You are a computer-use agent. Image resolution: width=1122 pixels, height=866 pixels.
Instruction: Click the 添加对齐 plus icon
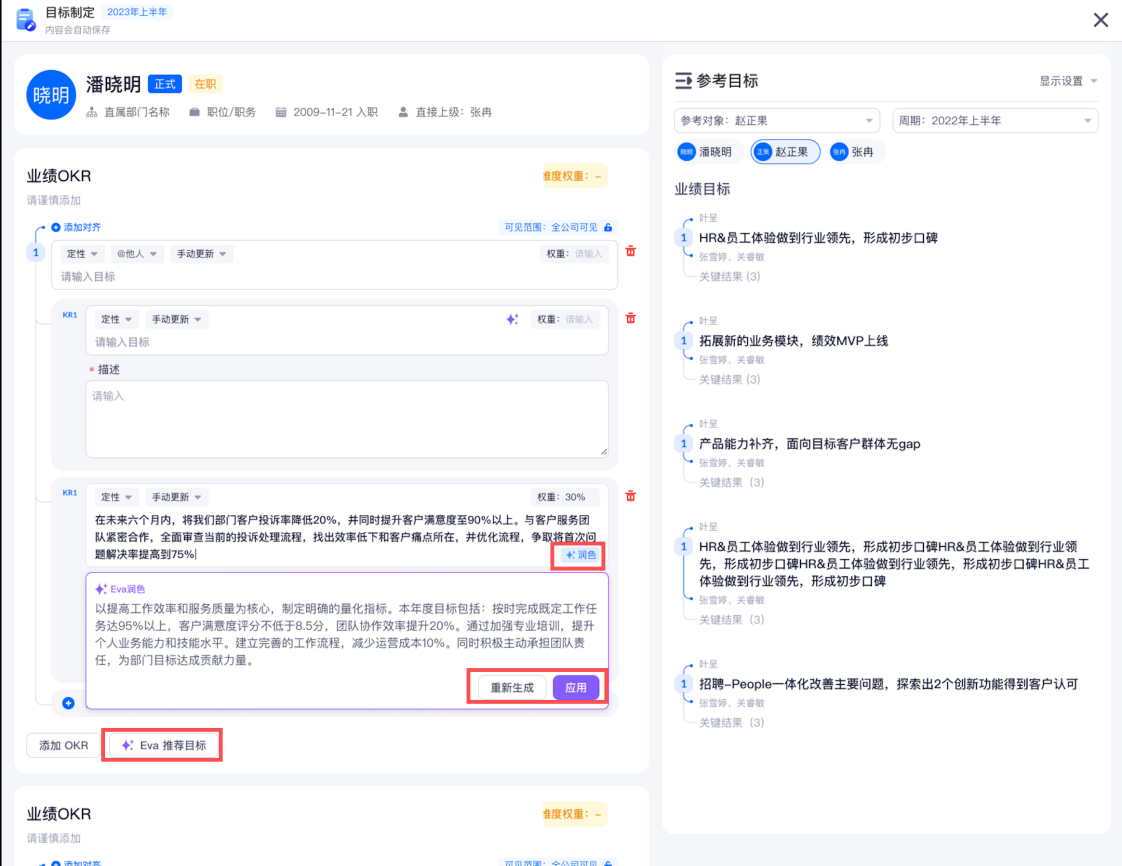click(56, 228)
